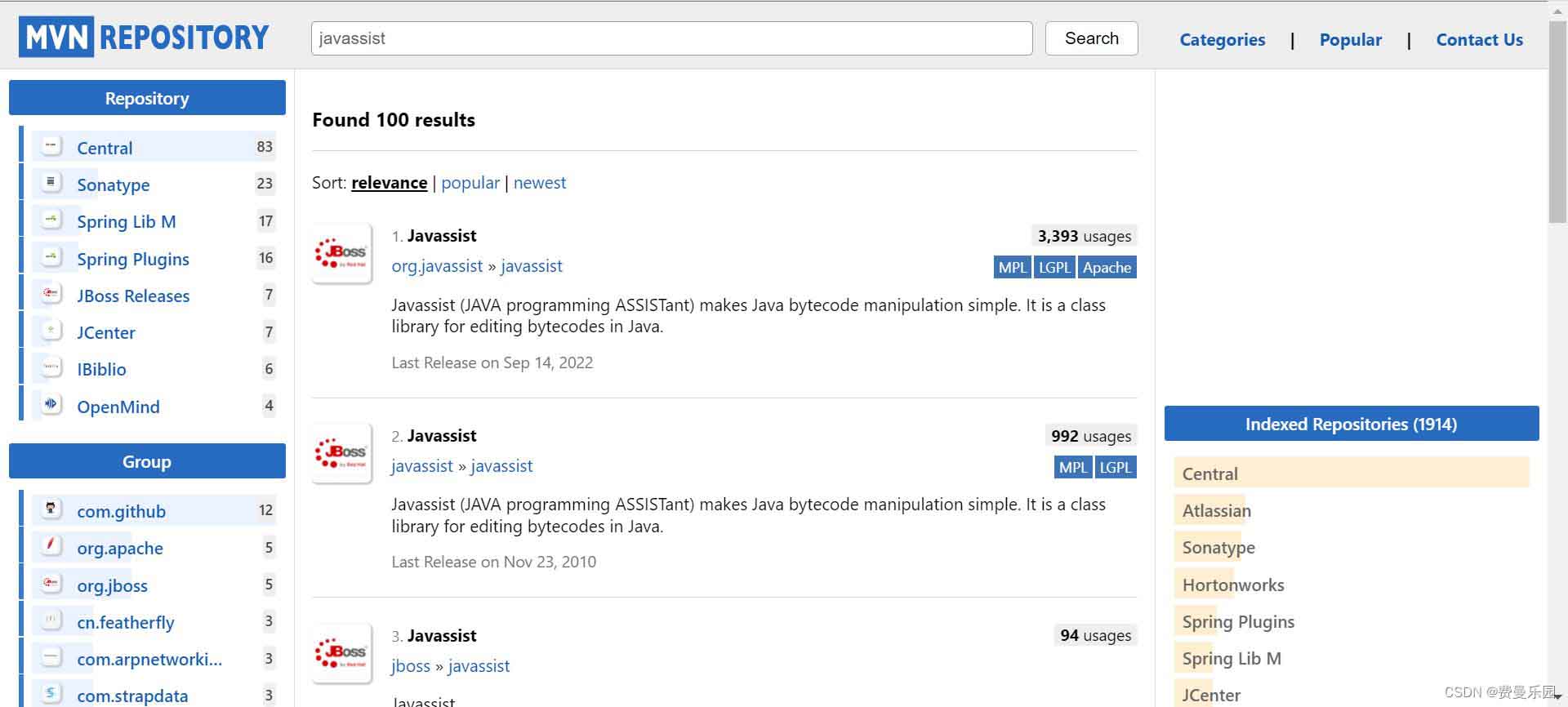This screenshot has width=1568, height=707.
Task: Click the 3,393 usages badge
Action: click(1084, 236)
